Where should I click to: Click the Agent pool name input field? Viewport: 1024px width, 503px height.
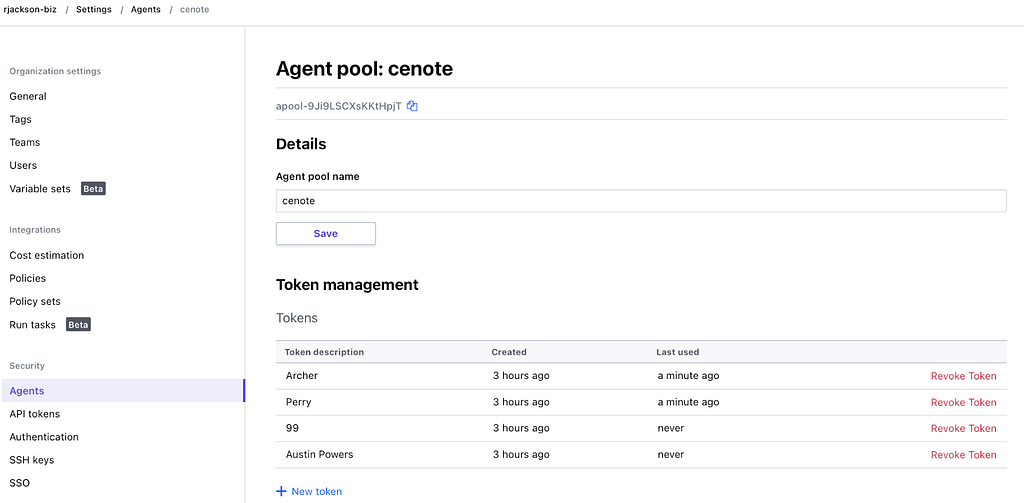tap(641, 201)
